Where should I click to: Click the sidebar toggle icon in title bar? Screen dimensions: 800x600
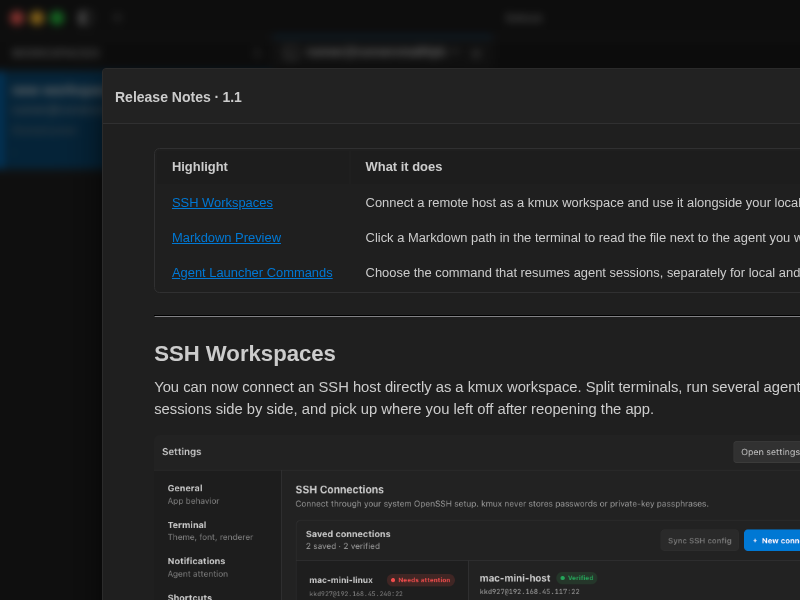(83, 18)
